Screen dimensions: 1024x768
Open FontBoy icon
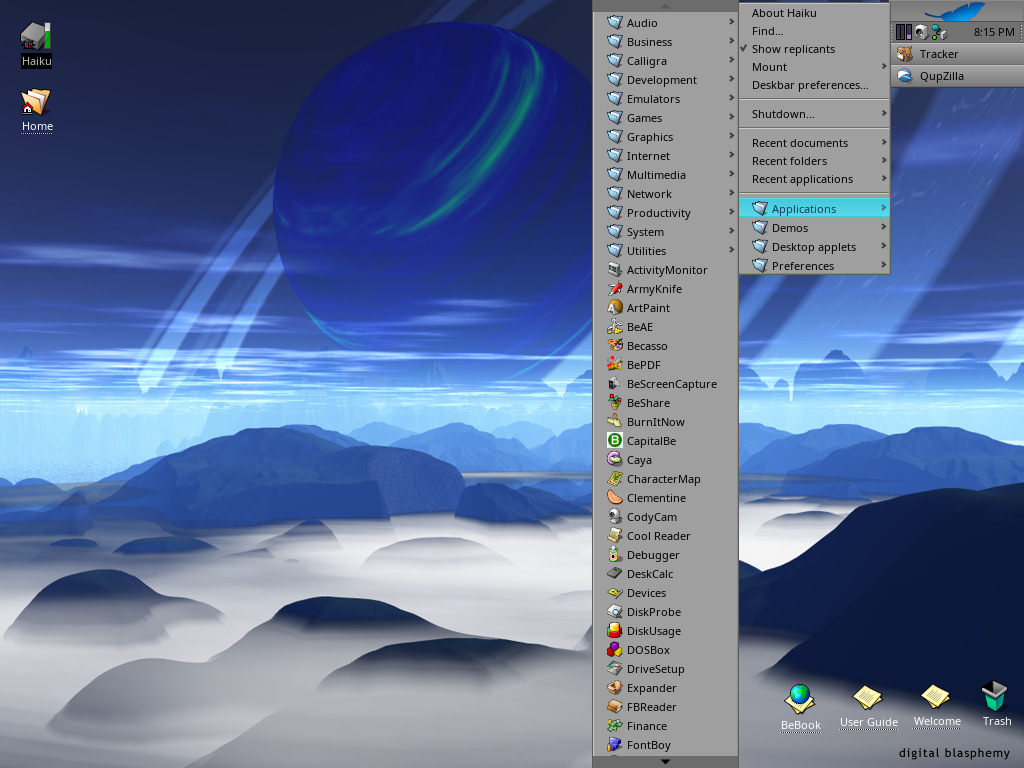pos(615,744)
